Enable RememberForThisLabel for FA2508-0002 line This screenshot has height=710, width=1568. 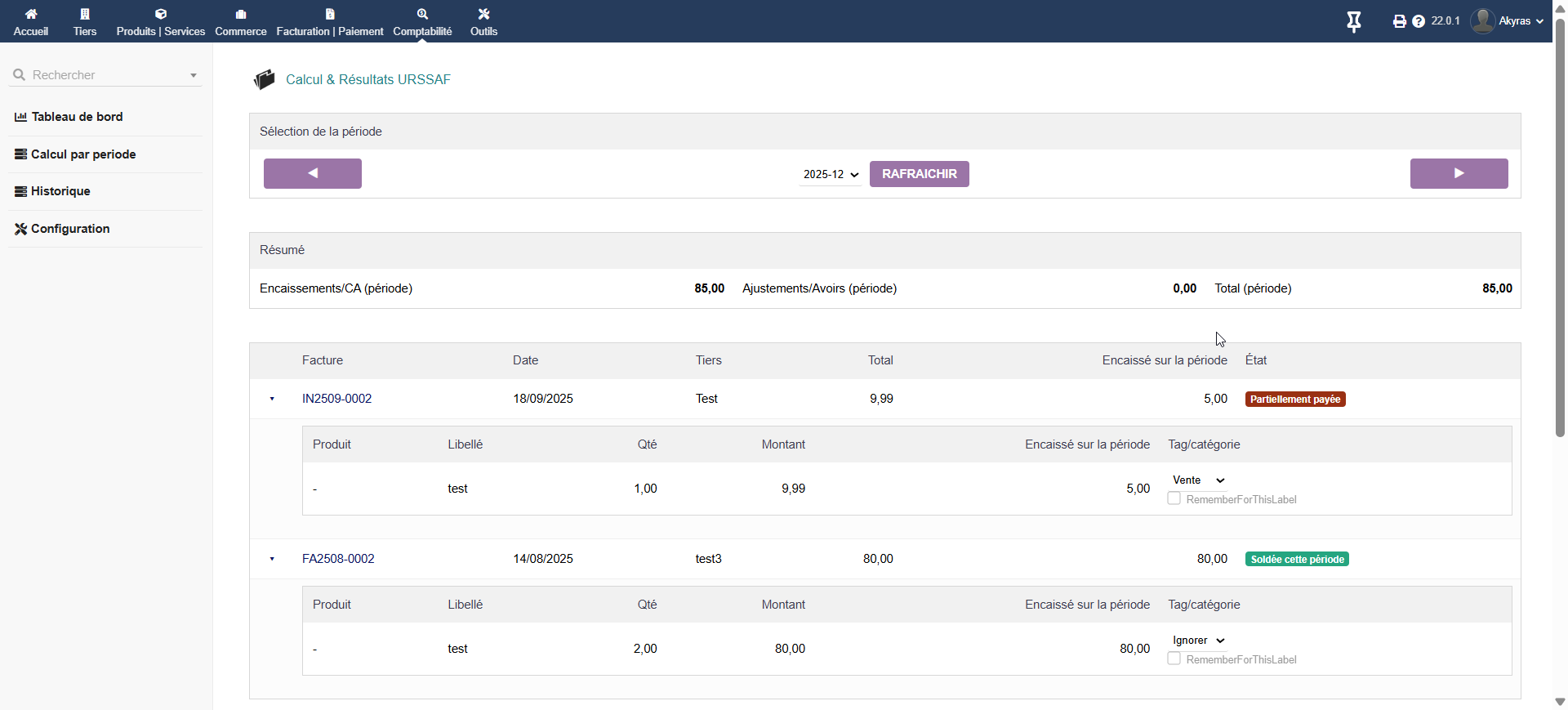pyautogui.click(x=1174, y=659)
